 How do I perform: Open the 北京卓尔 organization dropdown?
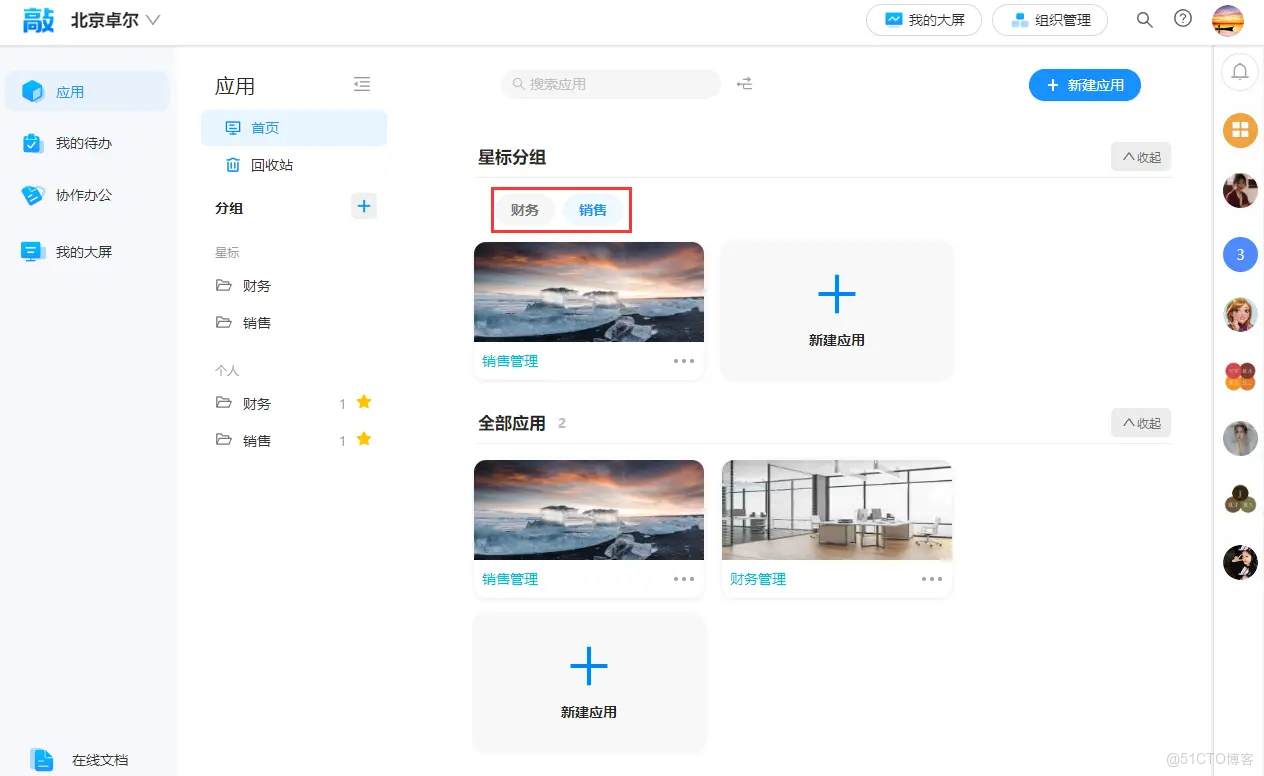[x=115, y=20]
